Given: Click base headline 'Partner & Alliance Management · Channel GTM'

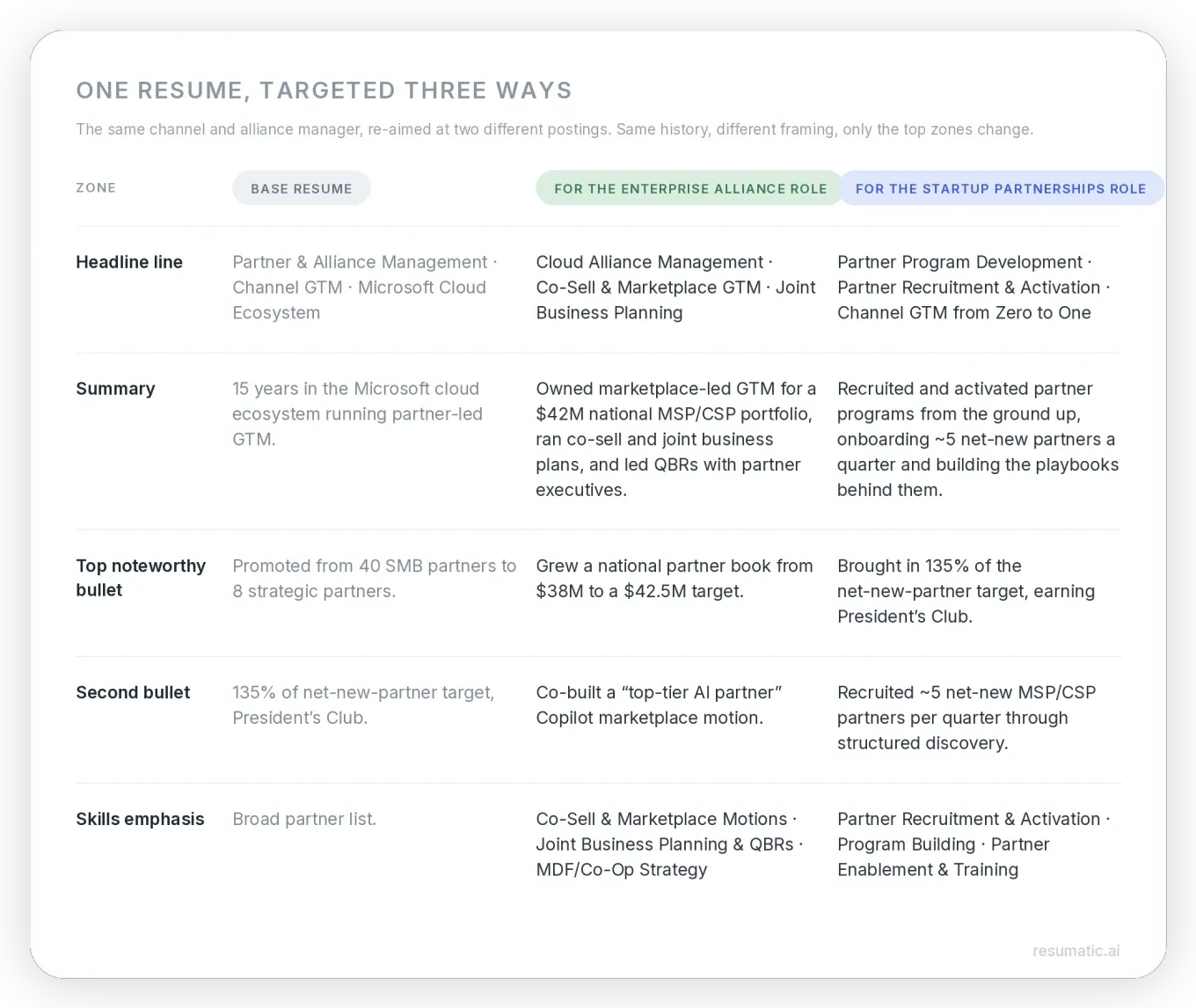Looking at the screenshot, I should pos(365,288).
